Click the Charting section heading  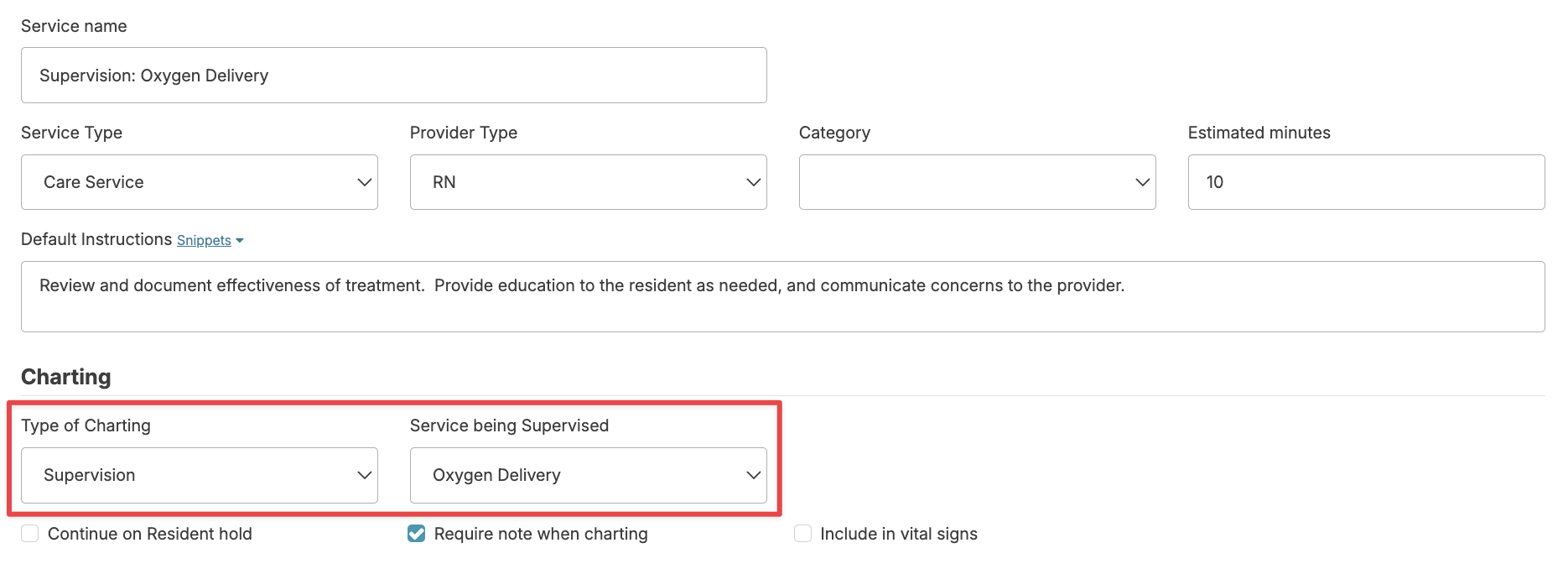tap(66, 377)
